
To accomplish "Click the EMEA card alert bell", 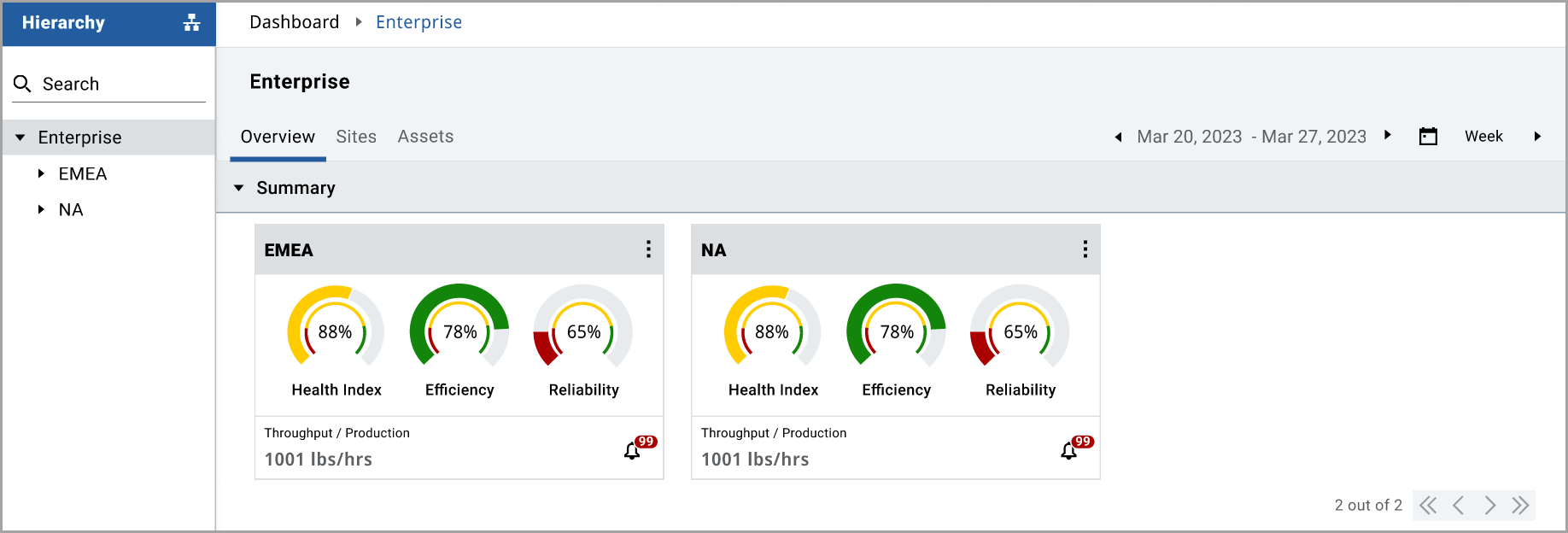I will pos(633,450).
